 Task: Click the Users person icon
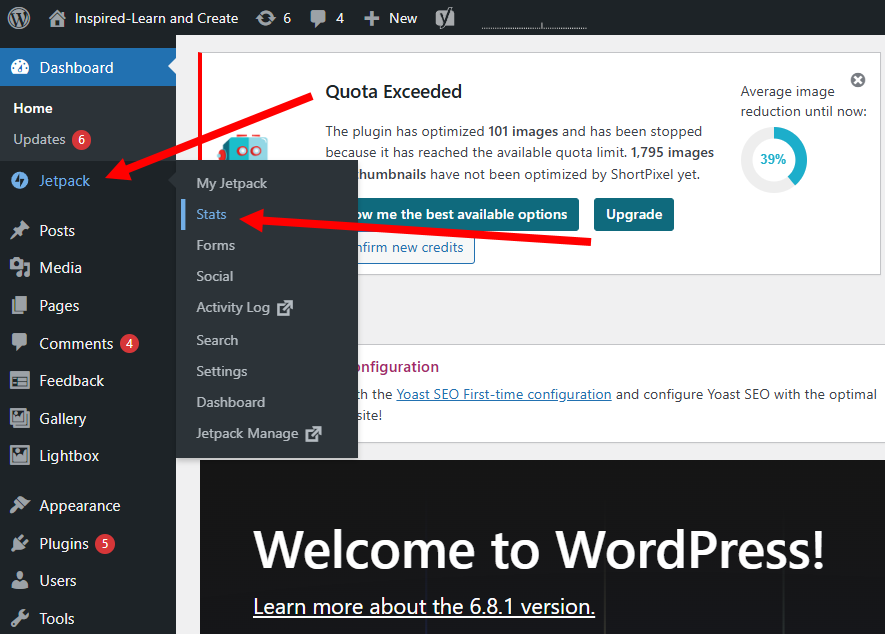pyautogui.click(x=20, y=580)
